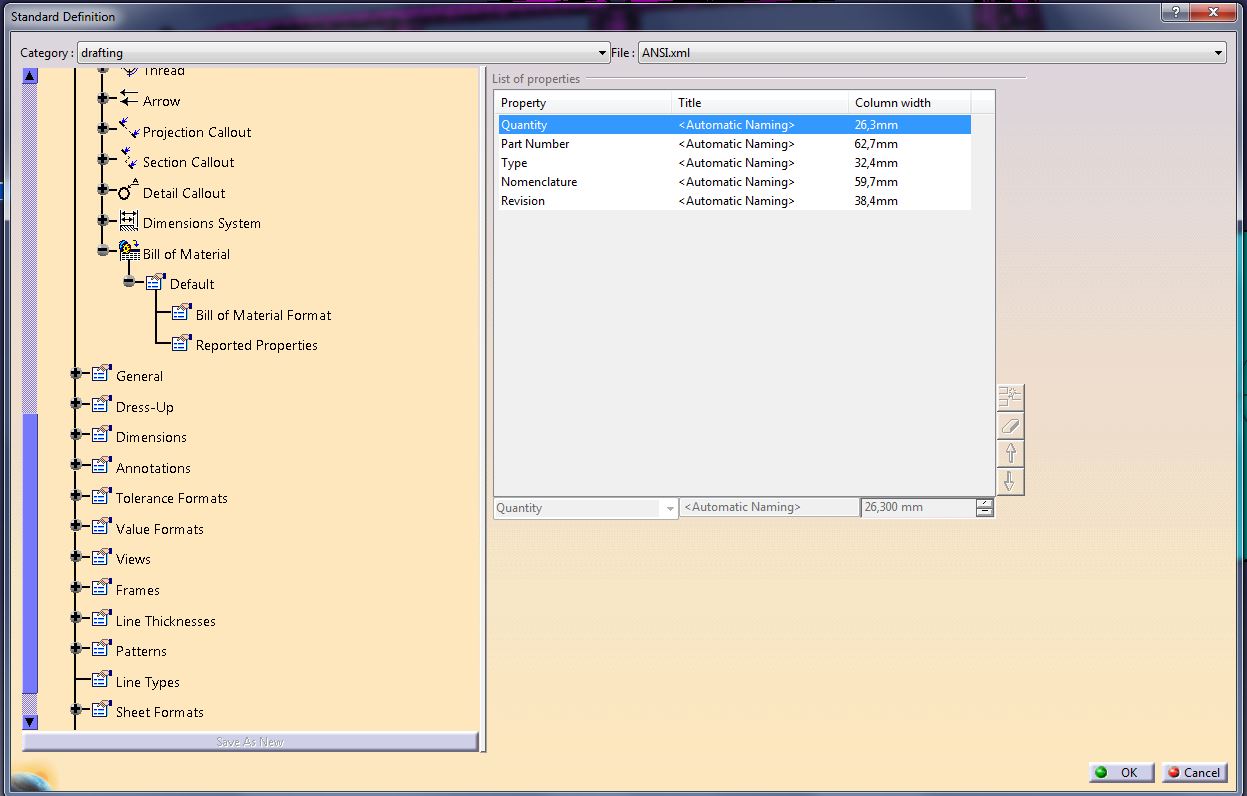
Task: Open the Category drafting dropdown
Action: (x=343, y=53)
